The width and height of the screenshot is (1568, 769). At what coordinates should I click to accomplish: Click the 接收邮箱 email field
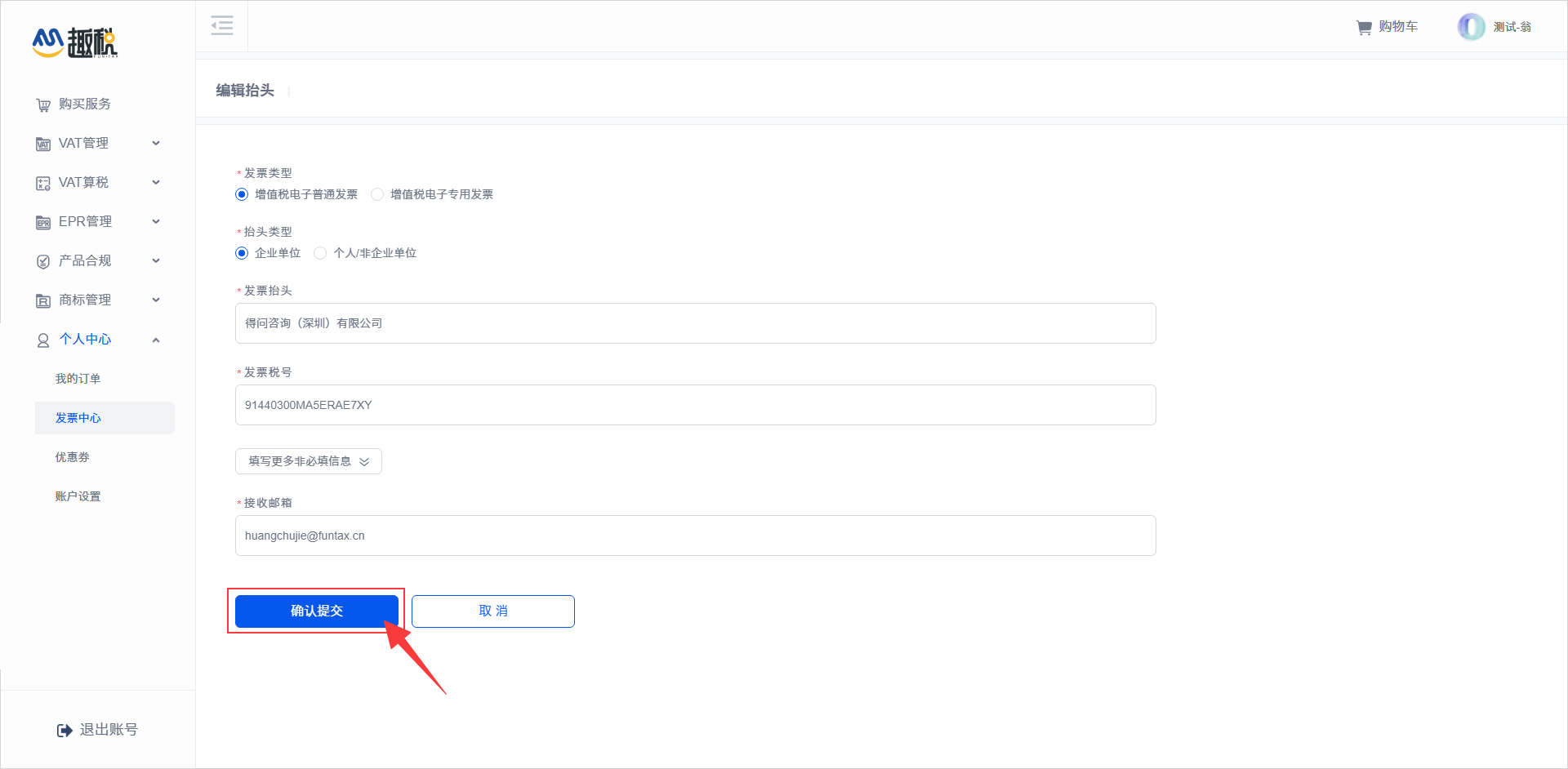pos(695,536)
